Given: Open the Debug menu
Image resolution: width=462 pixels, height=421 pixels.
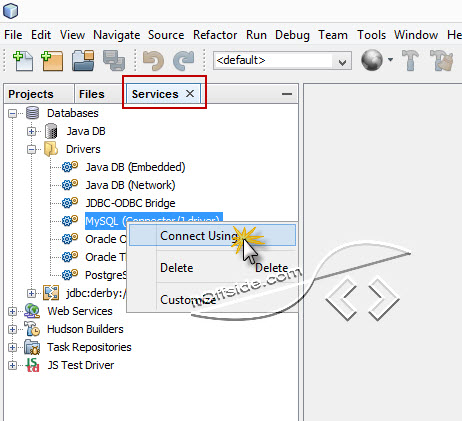Looking at the screenshot, I should pyautogui.click(x=292, y=35).
